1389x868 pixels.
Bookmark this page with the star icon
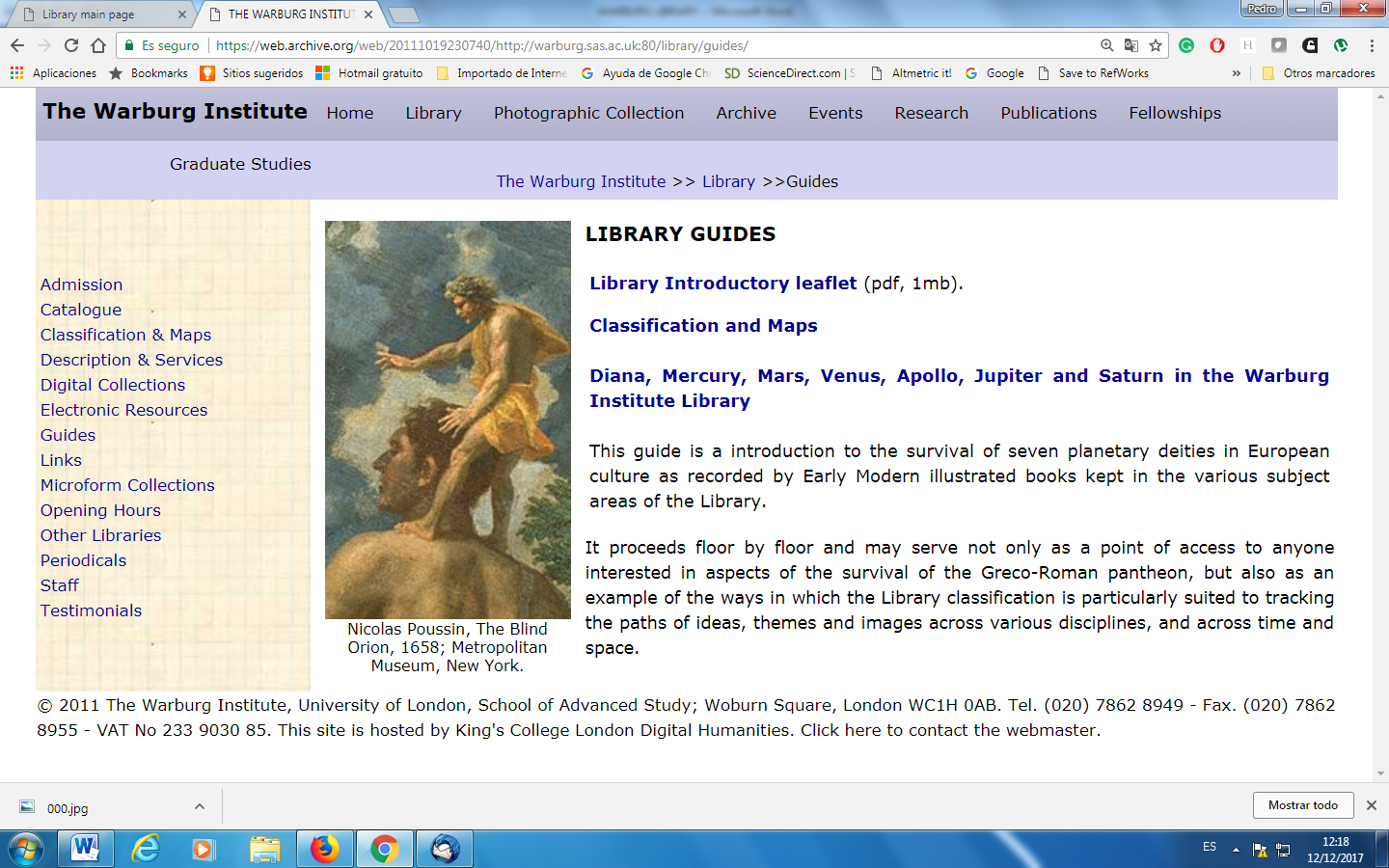pyautogui.click(x=1156, y=45)
